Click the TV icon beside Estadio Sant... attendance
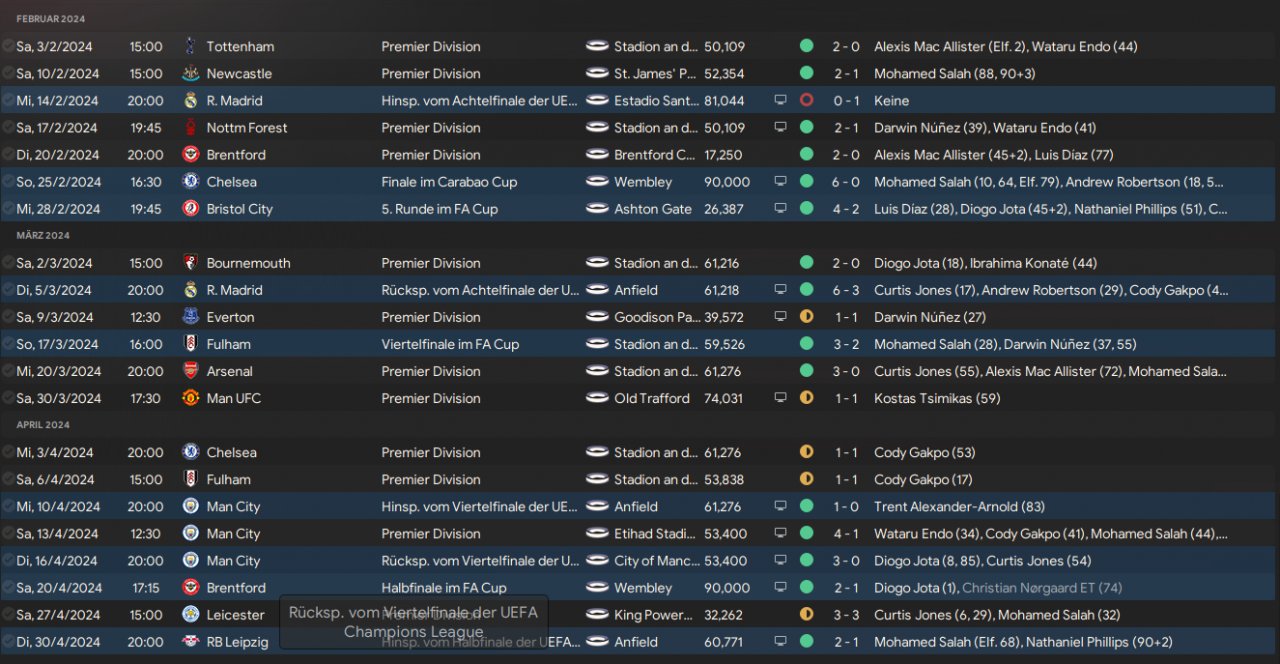This screenshot has height=664, width=1280. [780, 100]
